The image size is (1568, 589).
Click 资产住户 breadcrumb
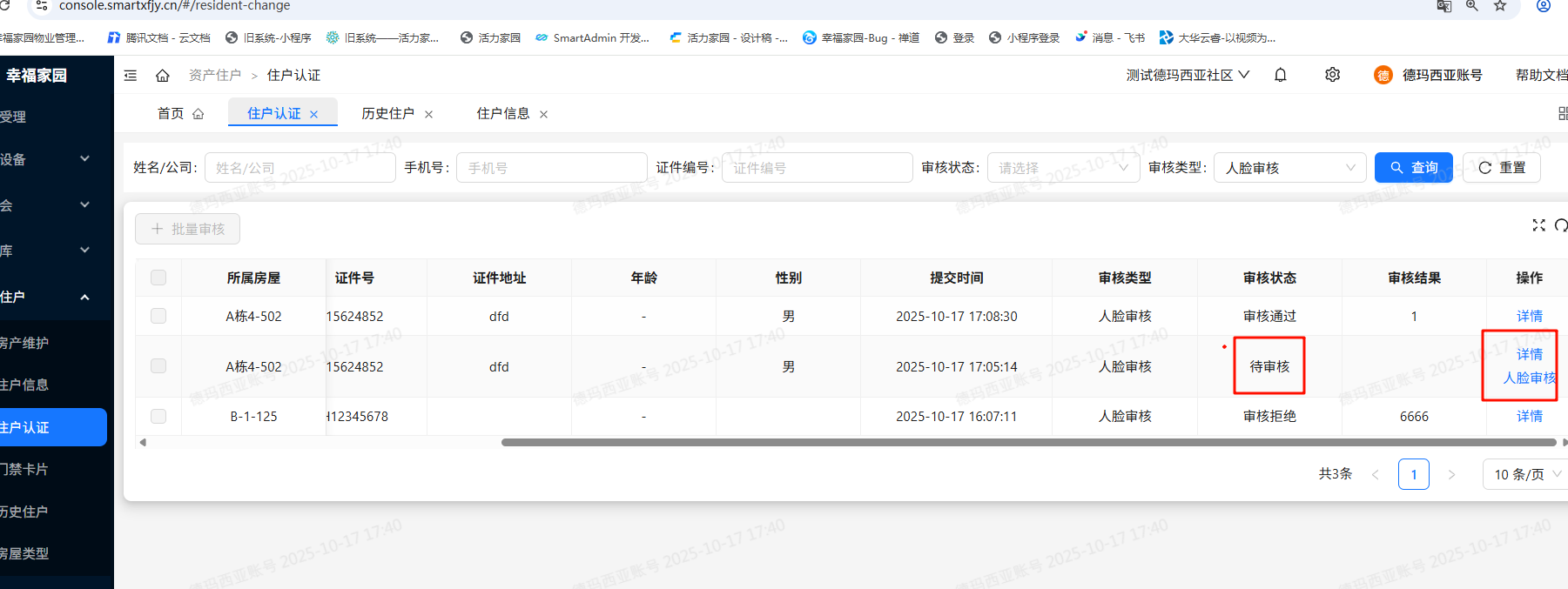(x=215, y=76)
